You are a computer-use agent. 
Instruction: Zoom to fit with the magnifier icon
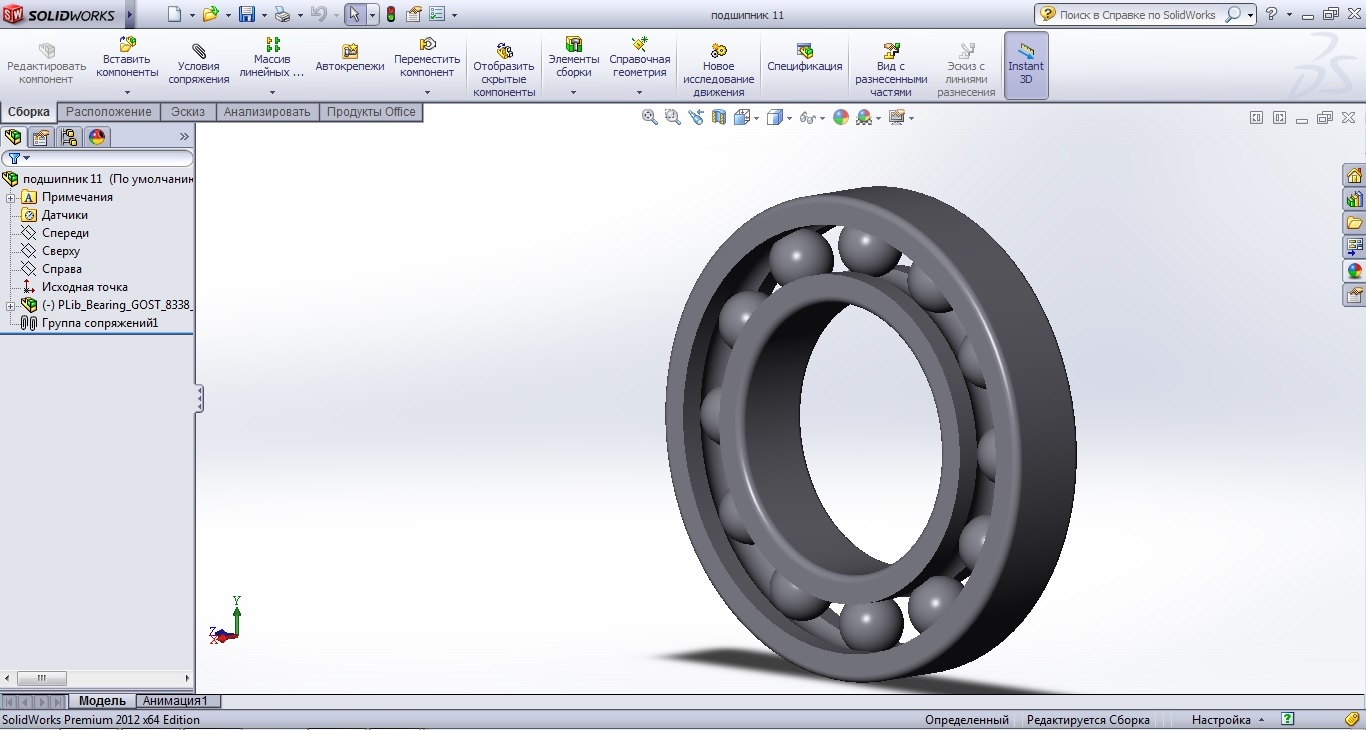pos(650,118)
